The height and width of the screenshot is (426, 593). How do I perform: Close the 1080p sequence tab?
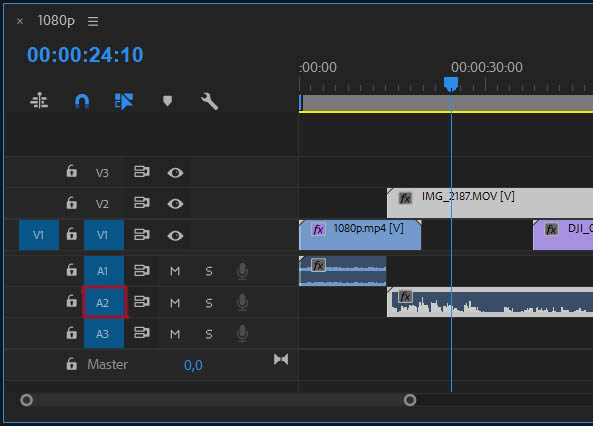coord(20,22)
